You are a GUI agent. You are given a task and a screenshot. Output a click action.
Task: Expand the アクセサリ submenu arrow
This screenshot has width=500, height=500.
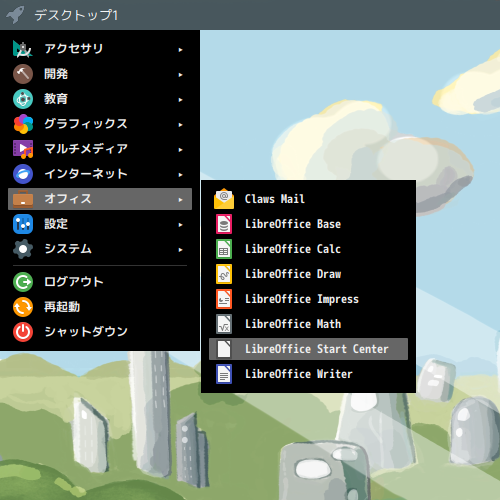click(180, 50)
